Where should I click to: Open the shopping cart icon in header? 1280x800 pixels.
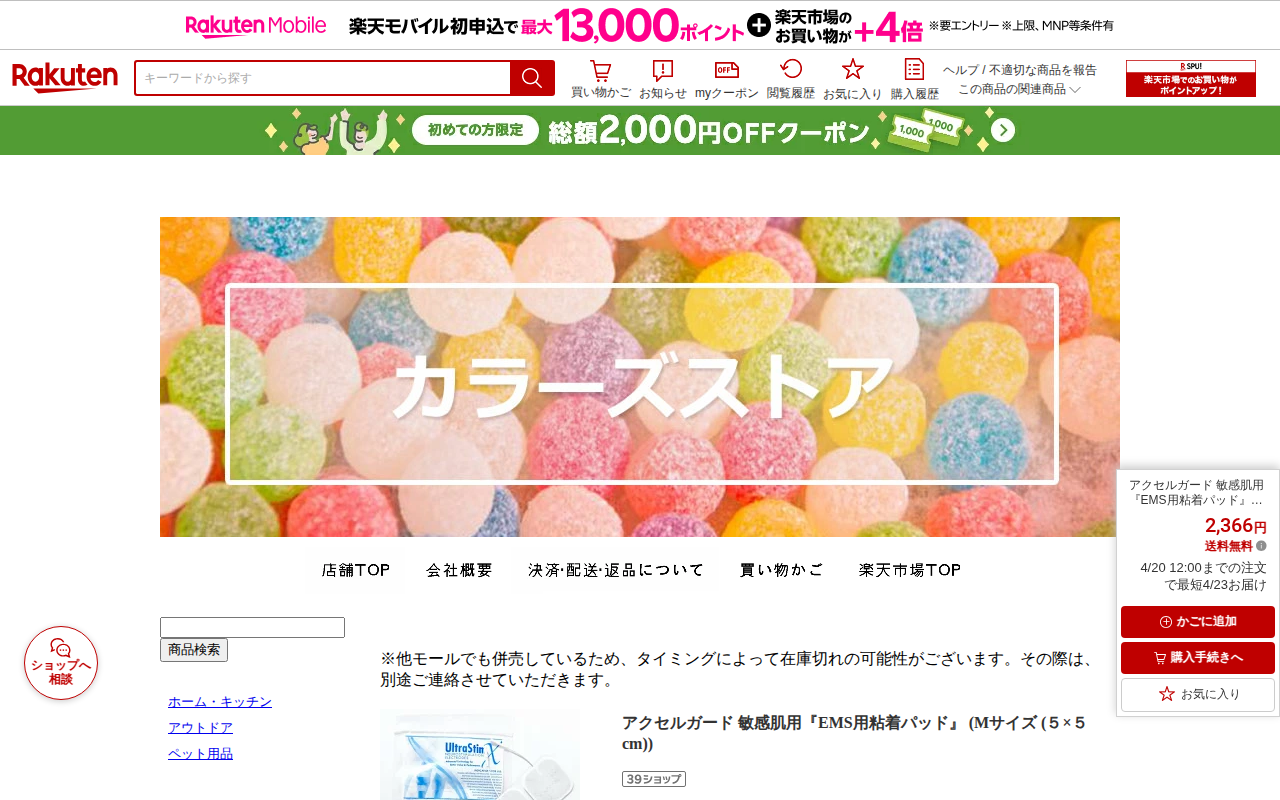(x=600, y=79)
